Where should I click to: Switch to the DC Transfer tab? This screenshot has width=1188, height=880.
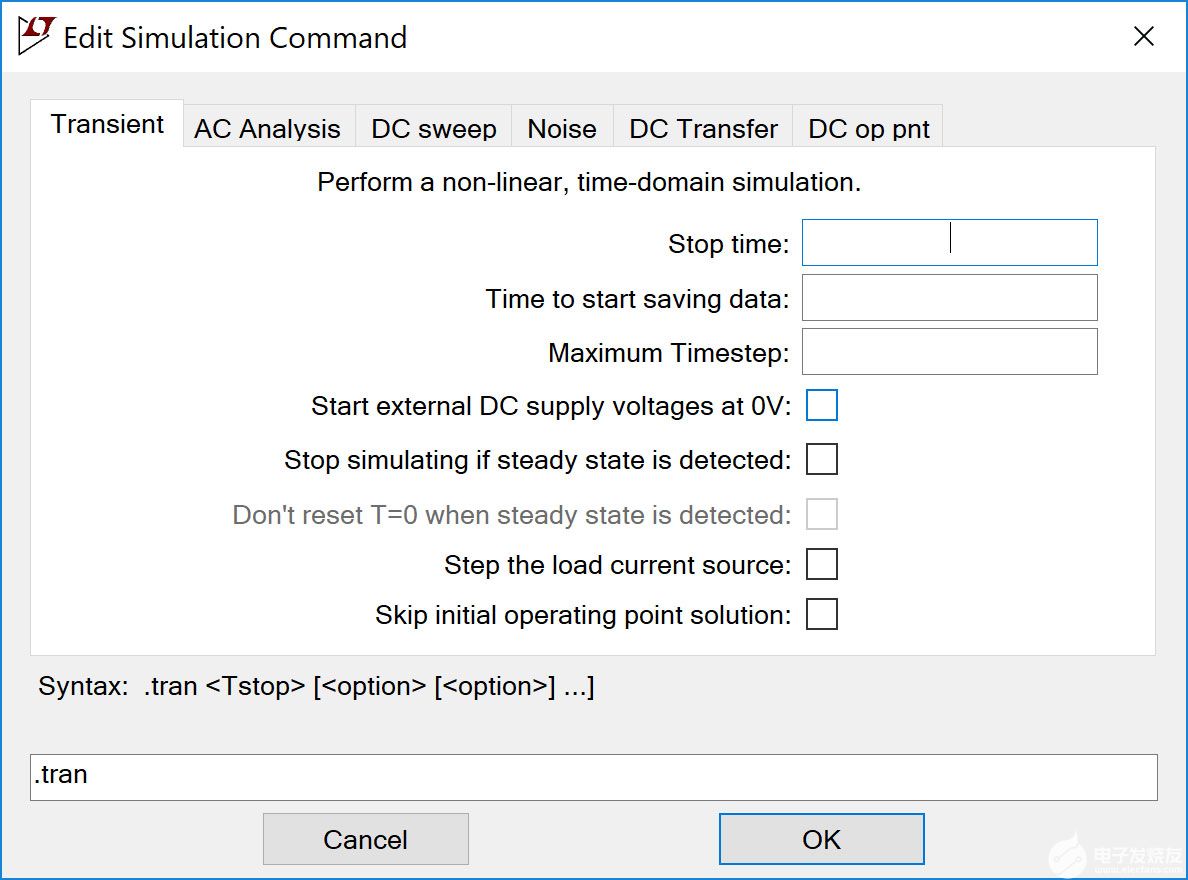[703, 129]
